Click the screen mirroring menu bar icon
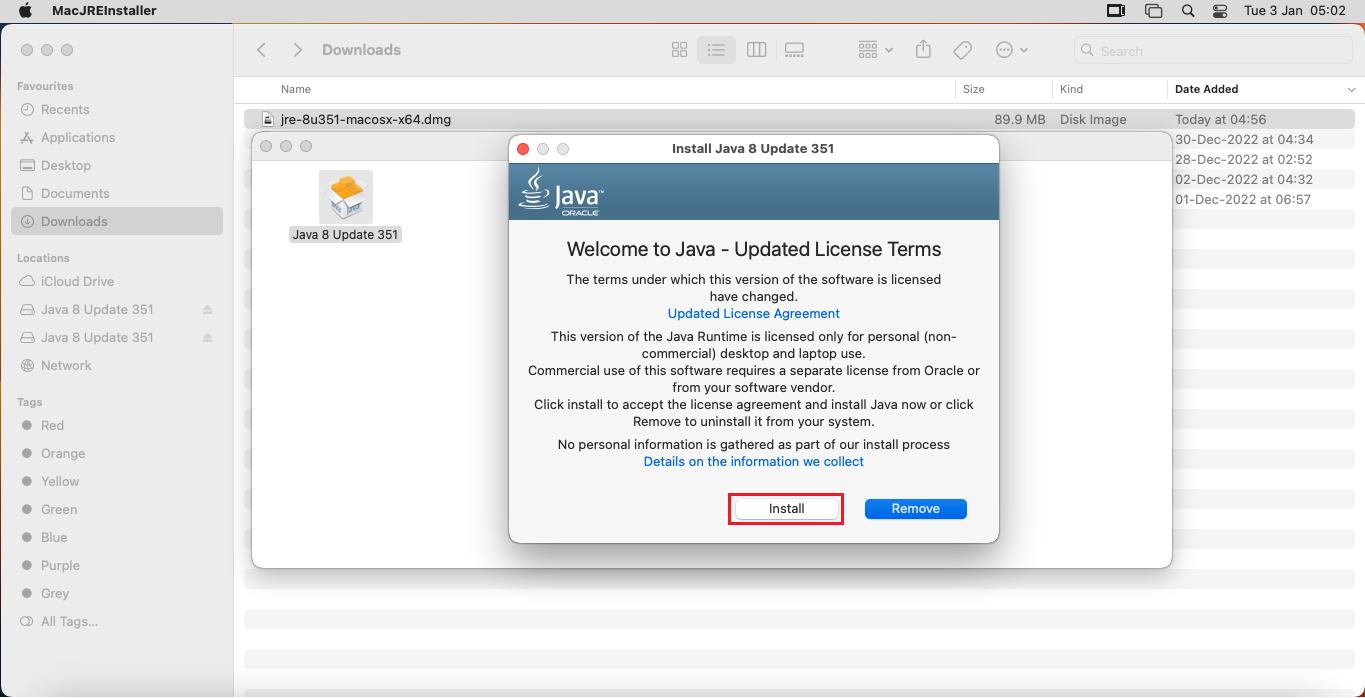 [1116, 11]
